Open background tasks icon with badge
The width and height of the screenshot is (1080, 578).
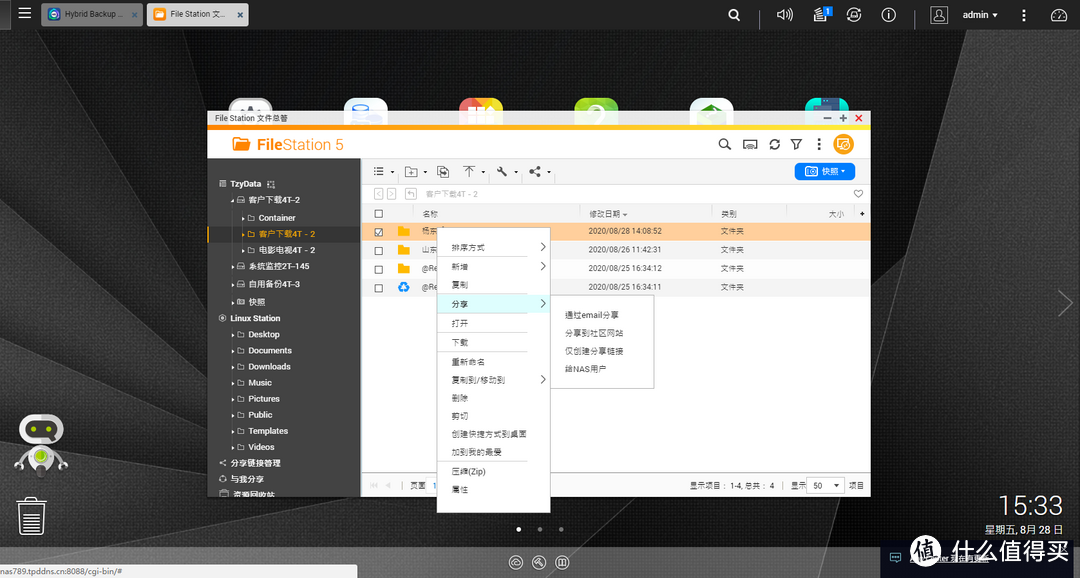point(820,14)
